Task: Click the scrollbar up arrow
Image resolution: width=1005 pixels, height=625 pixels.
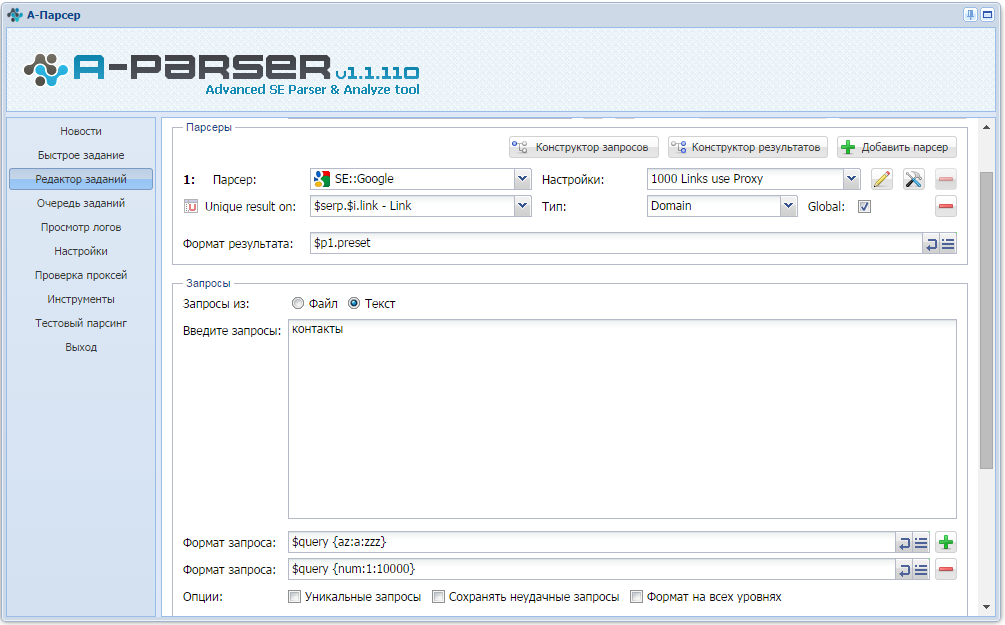Action: (x=986, y=128)
